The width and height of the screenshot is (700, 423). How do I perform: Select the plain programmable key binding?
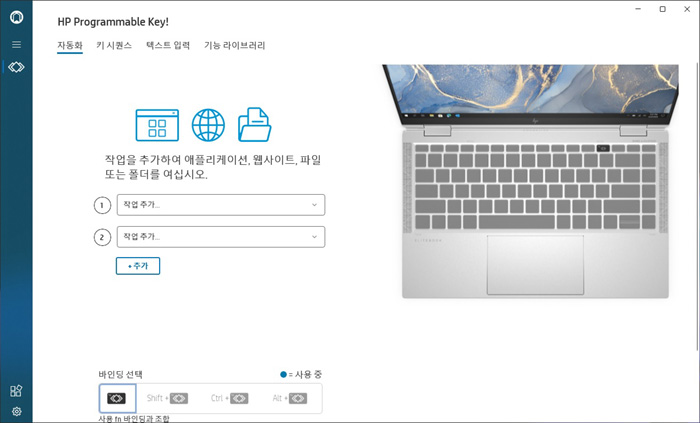click(x=117, y=398)
